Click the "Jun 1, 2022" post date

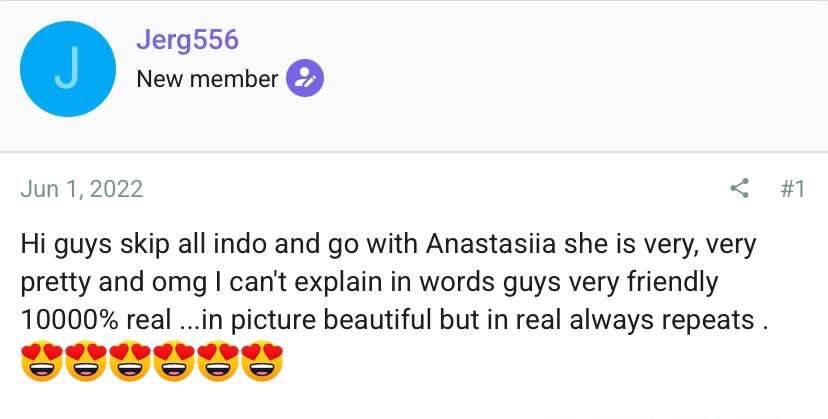point(81,188)
